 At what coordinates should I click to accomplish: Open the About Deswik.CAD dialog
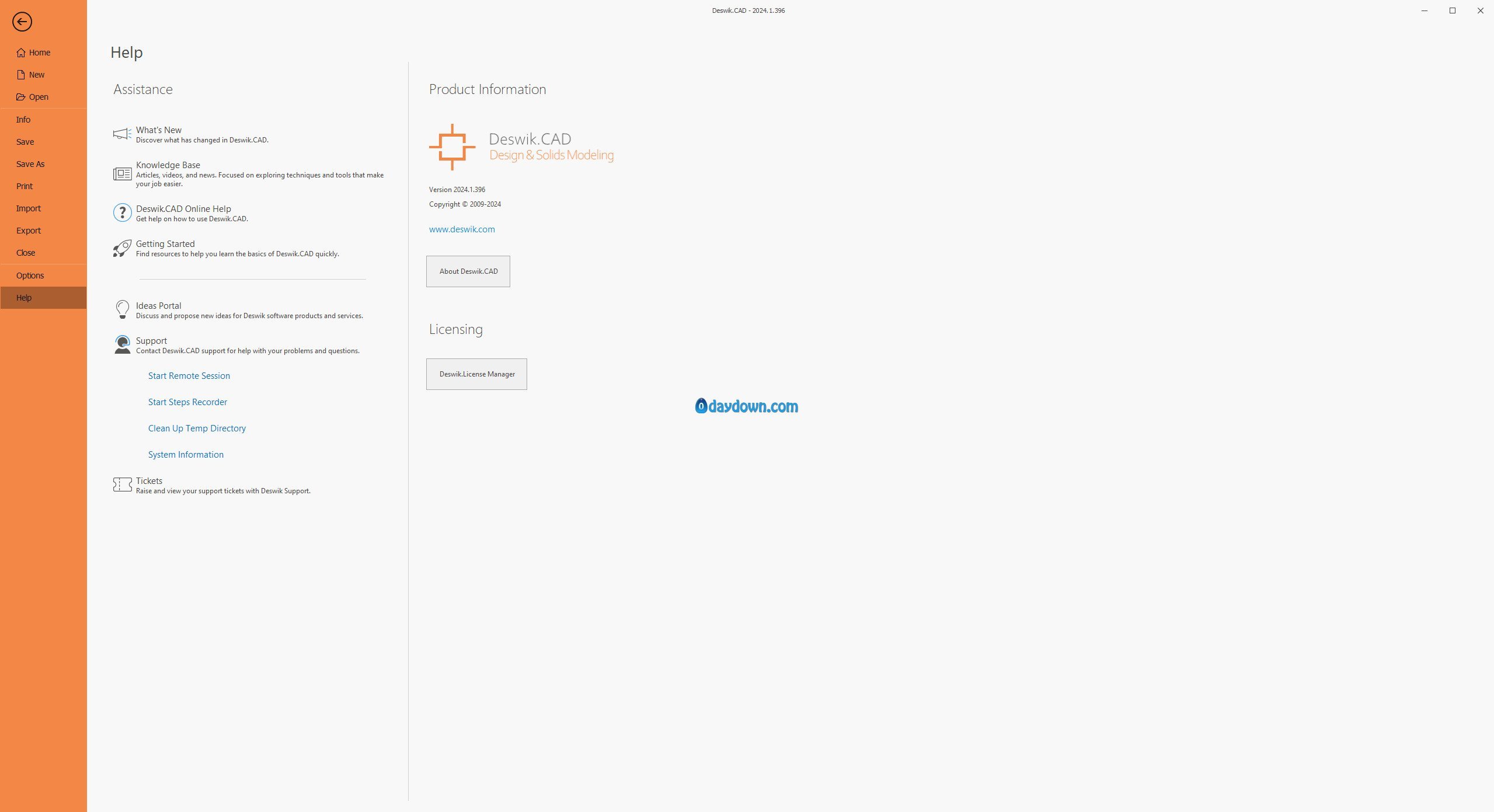(468, 271)
